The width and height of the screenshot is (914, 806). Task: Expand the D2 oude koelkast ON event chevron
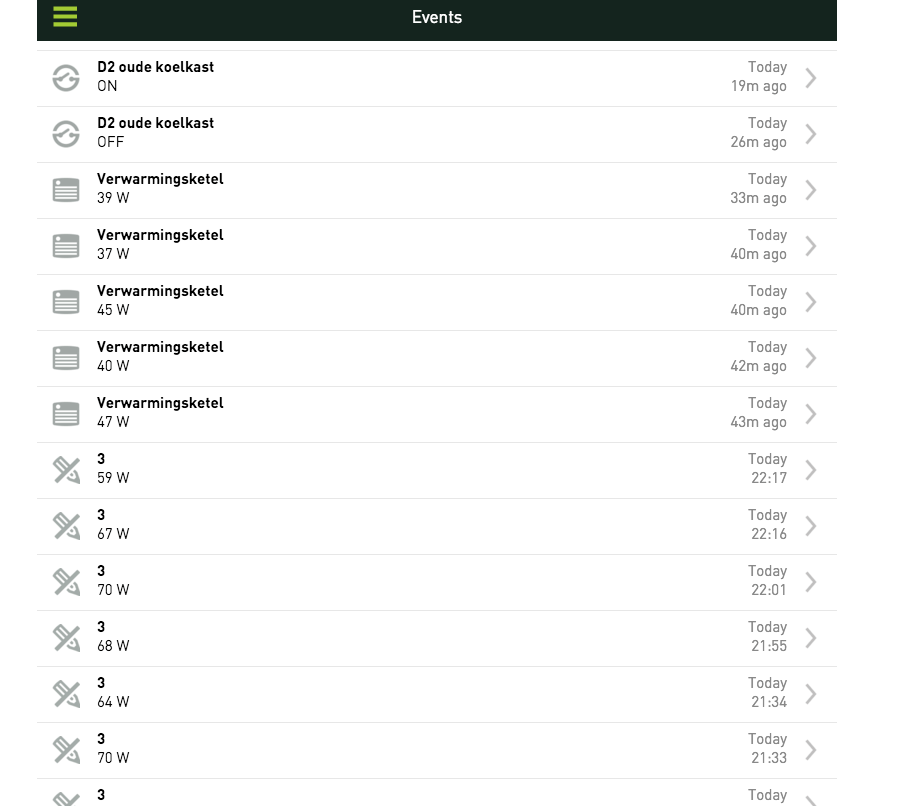[x=811, y=78]
